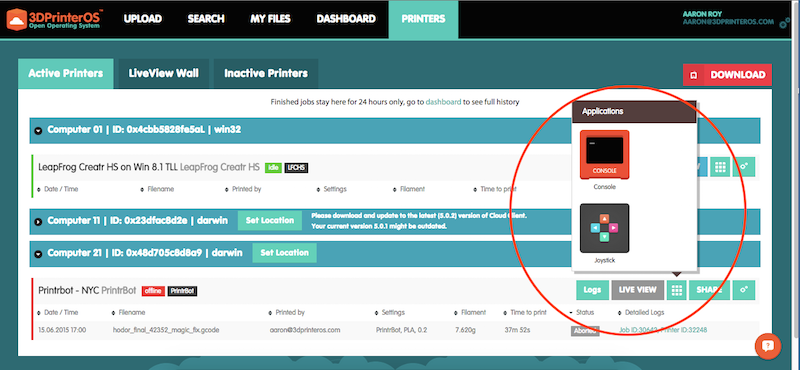
Task: Click SHARE for Printrbot - NYC
Action: [709, 290]
